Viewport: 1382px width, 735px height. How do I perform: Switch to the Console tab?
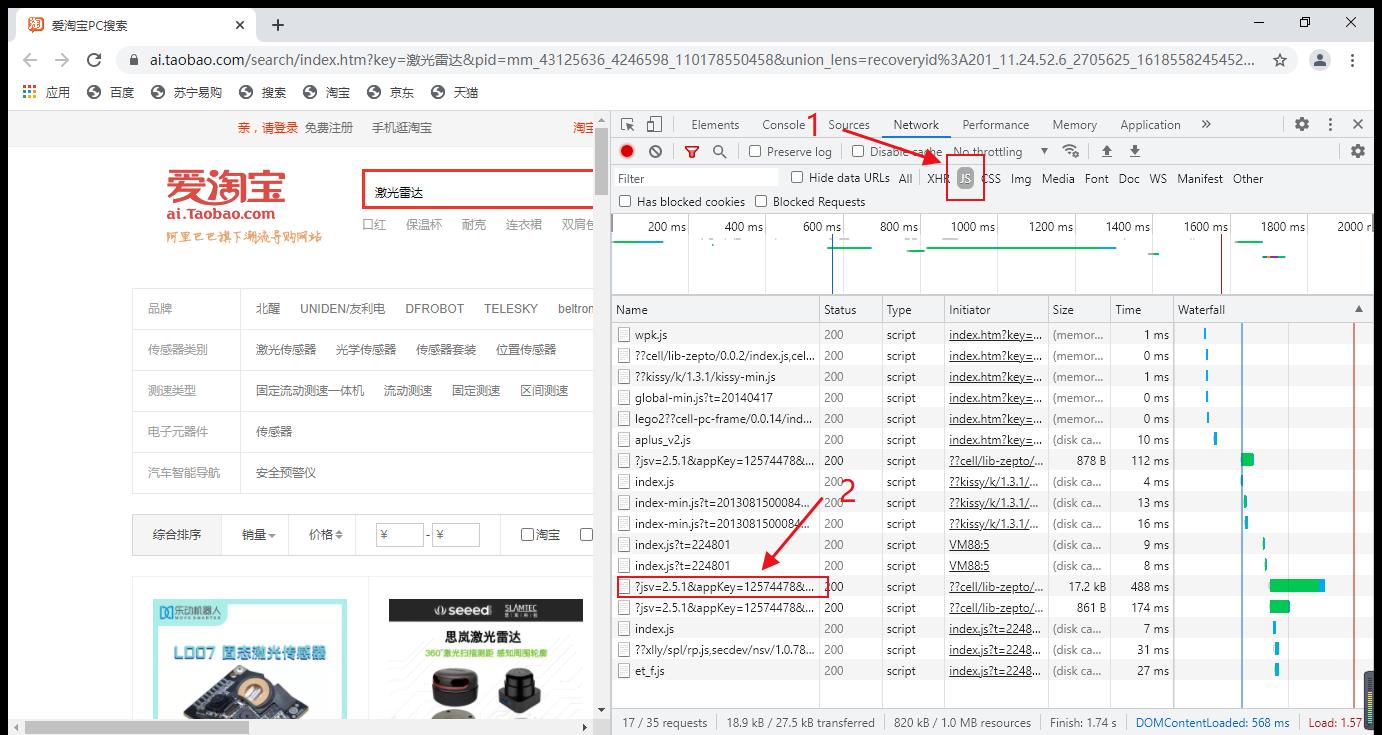point(783,125)
